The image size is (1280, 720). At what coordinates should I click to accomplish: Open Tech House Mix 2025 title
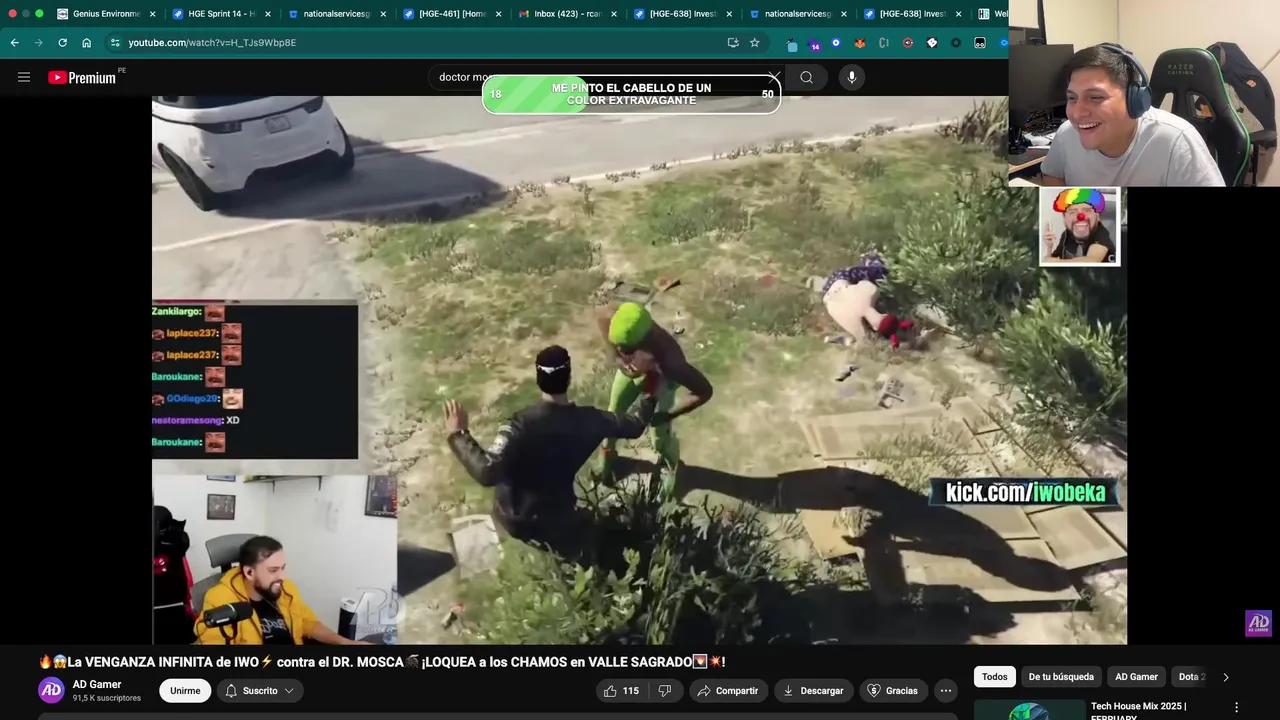(x=1139, y=710)
